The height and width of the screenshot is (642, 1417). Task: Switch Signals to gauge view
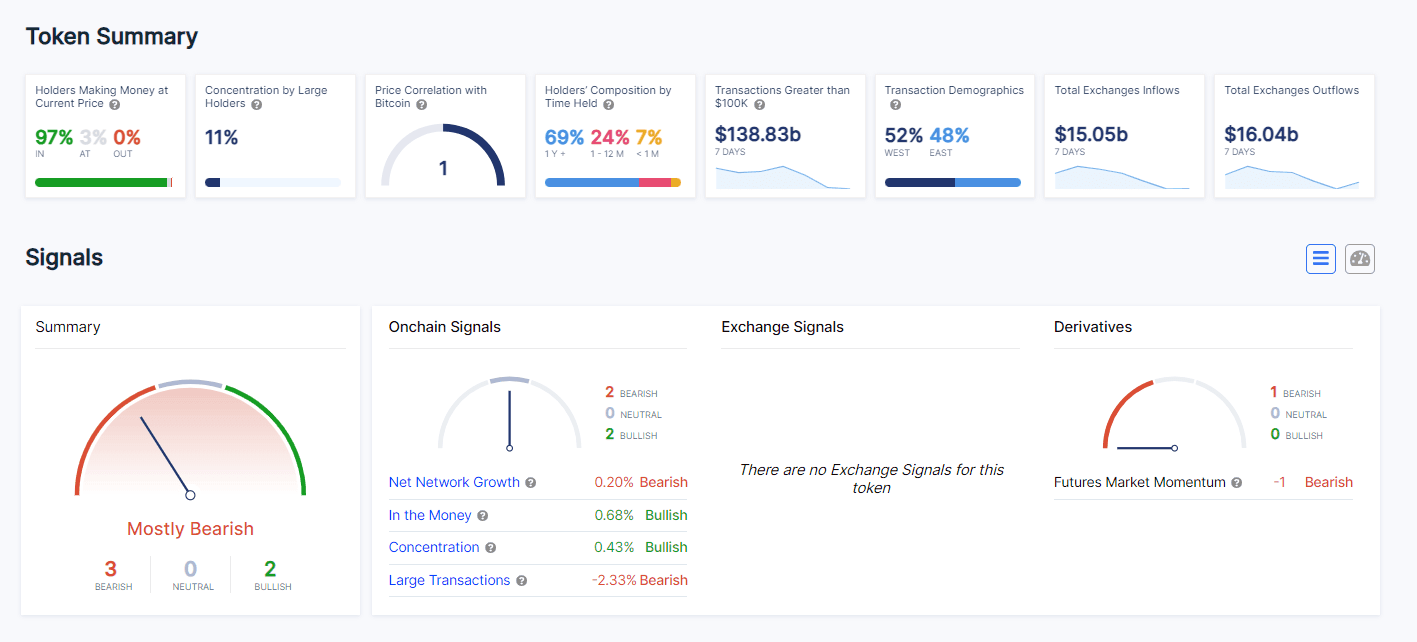(1360, 259)
